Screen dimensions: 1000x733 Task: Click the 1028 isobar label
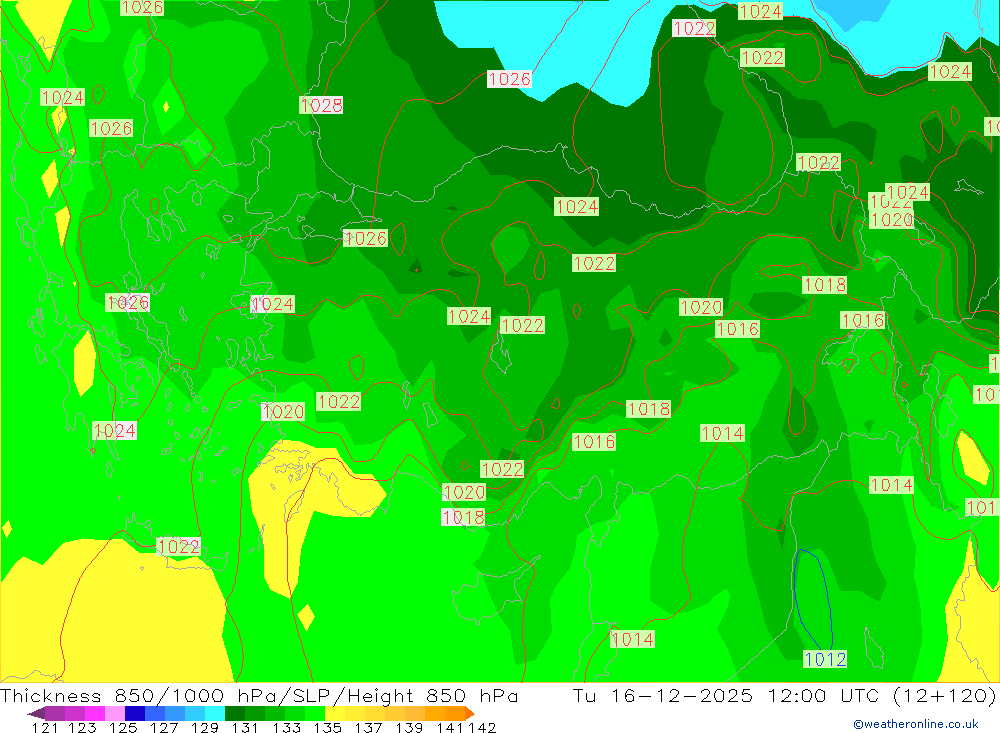(x=321, y=105)
